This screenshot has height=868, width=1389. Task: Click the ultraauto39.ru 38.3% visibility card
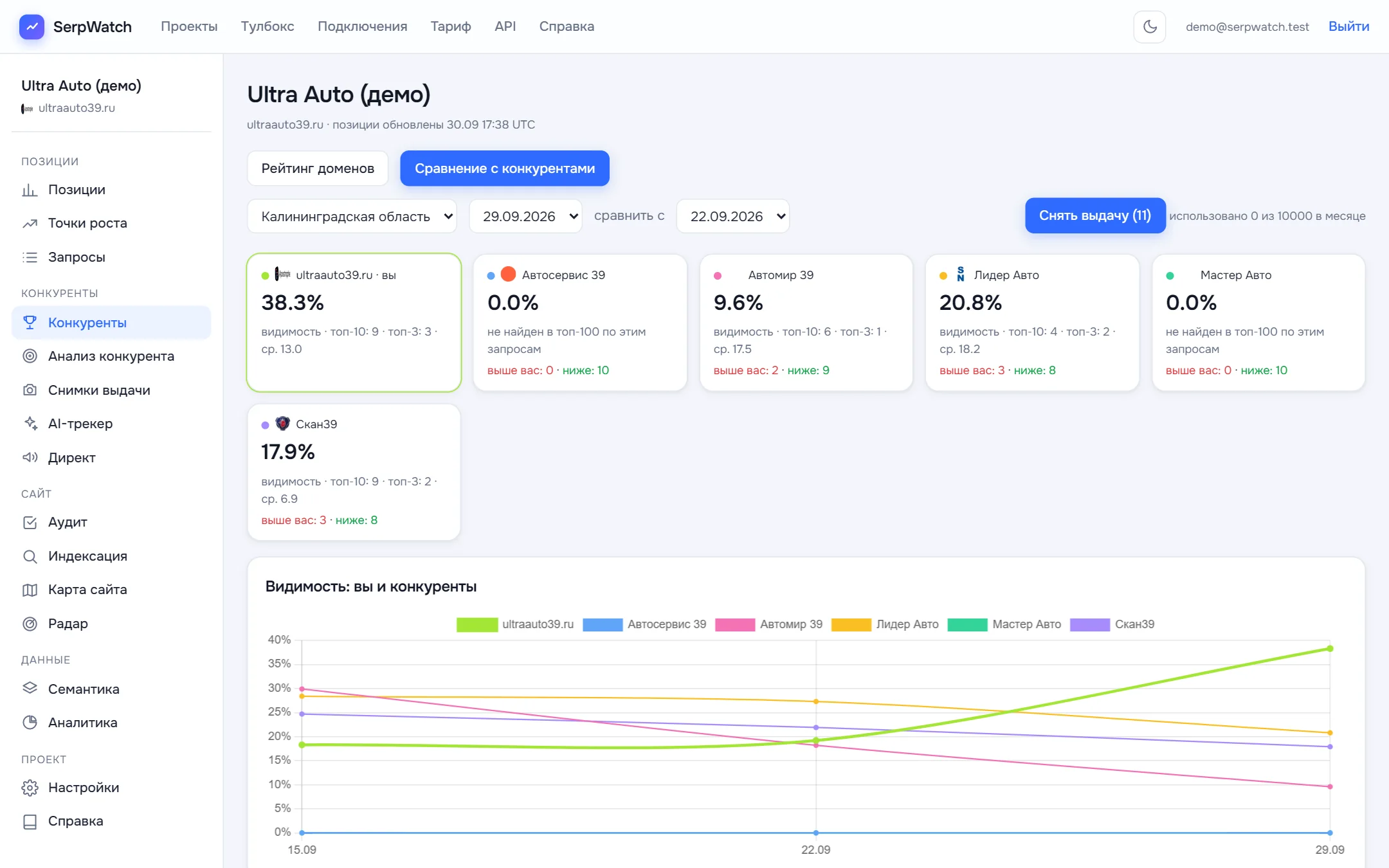[x=354, y=322]
